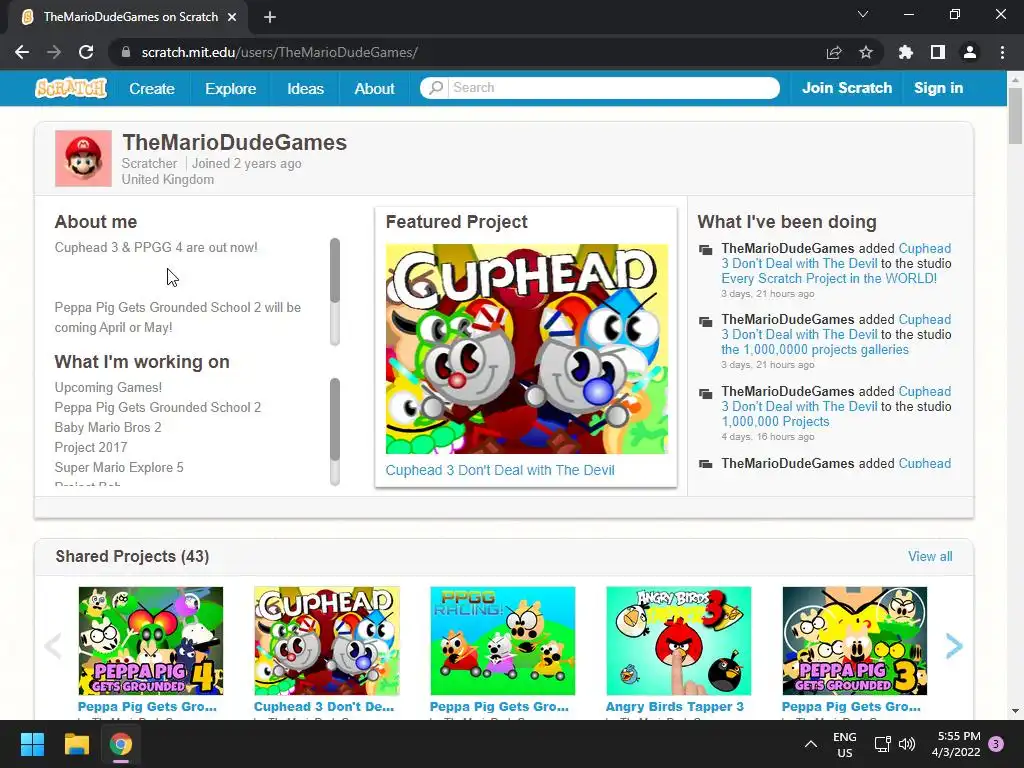Viewport: 1024px width, 768px height.
Task: Toggle Chrome side panel icon
Action: (x=938, y=52)
